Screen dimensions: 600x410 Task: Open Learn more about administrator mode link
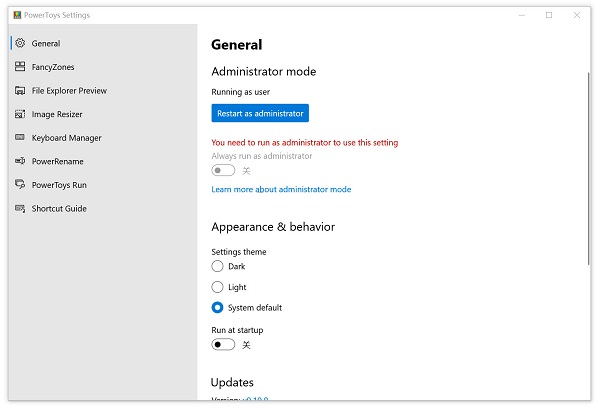pyautogui.click(x=281, y=189)
